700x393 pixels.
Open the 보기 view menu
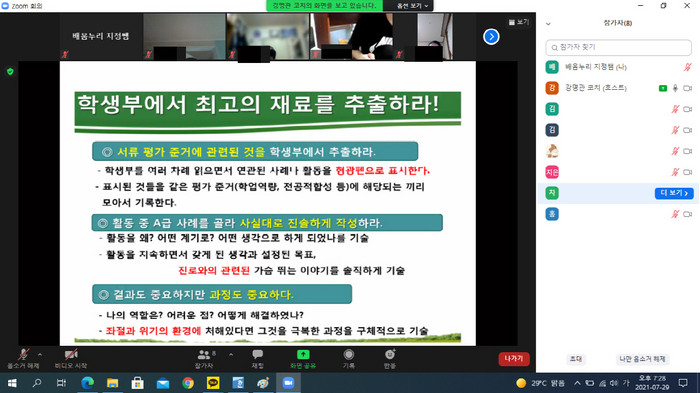click(x=518, y=22)
